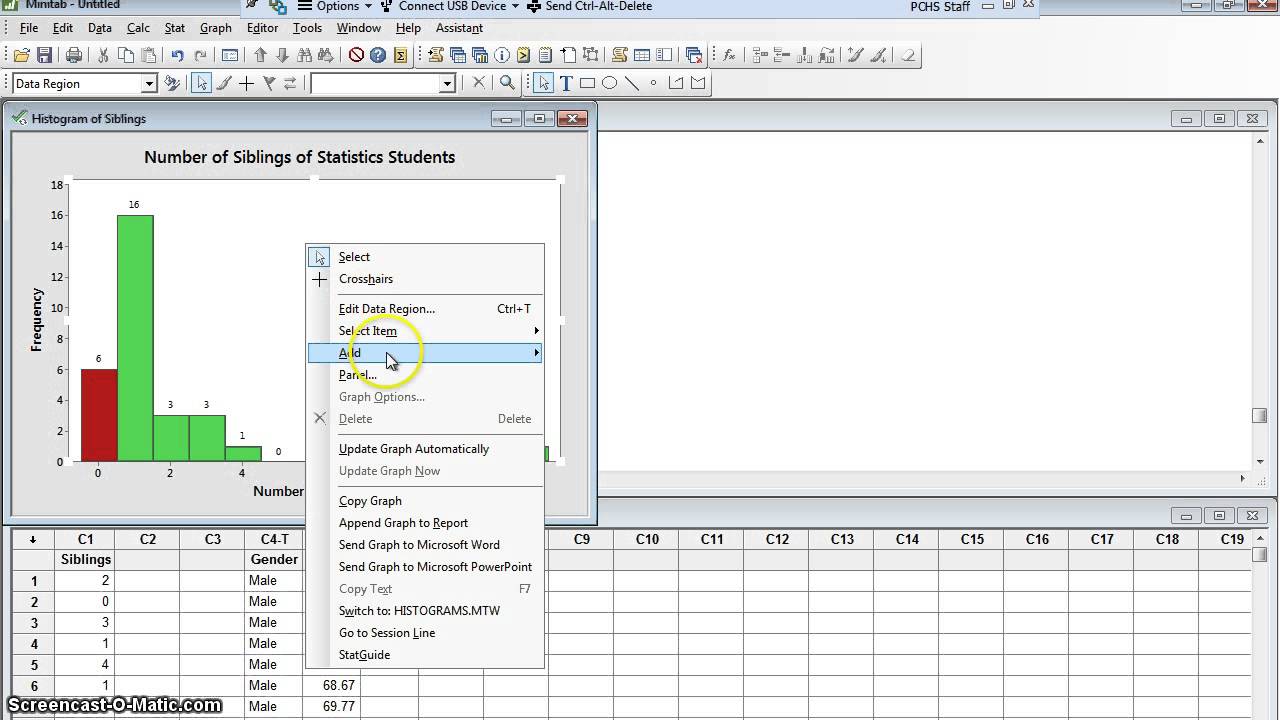Click the tallest green bar labeled 16
The height and width of the screenshot is (720, 1280).
point(135,338)
